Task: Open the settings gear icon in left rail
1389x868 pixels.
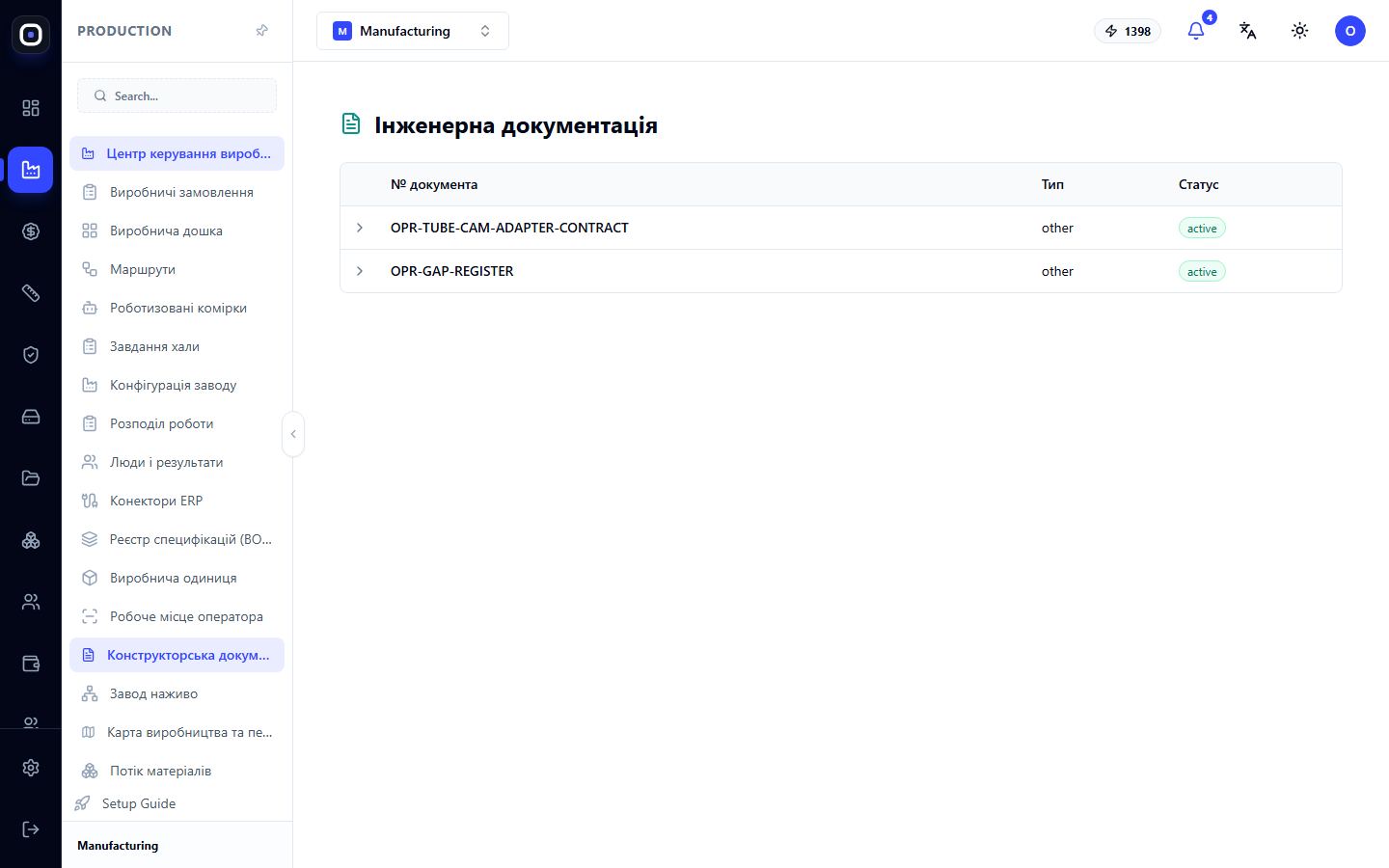Action: [31, 768]
